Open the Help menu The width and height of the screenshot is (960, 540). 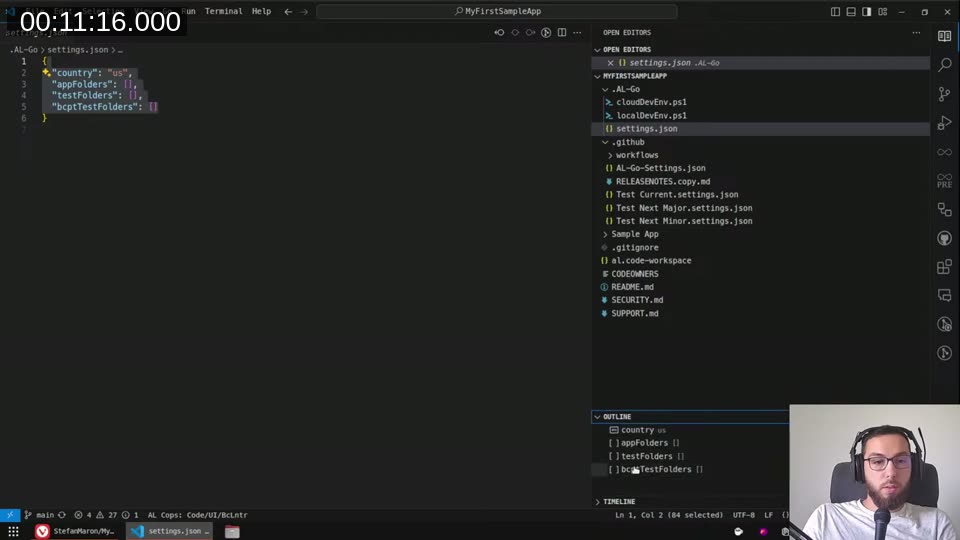click(x=261, y=11)
